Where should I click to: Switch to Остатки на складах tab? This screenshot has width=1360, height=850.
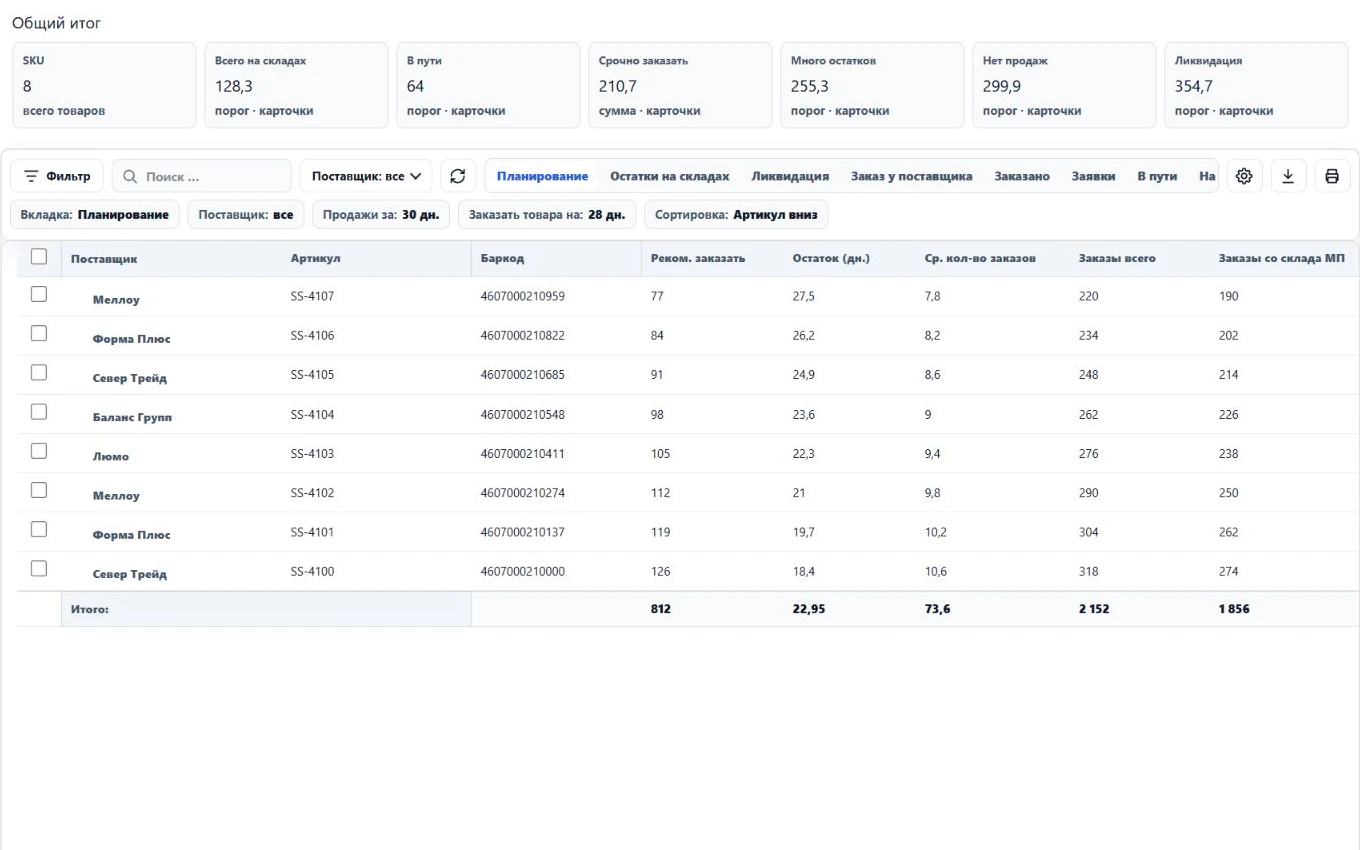(x=669, y=176)
